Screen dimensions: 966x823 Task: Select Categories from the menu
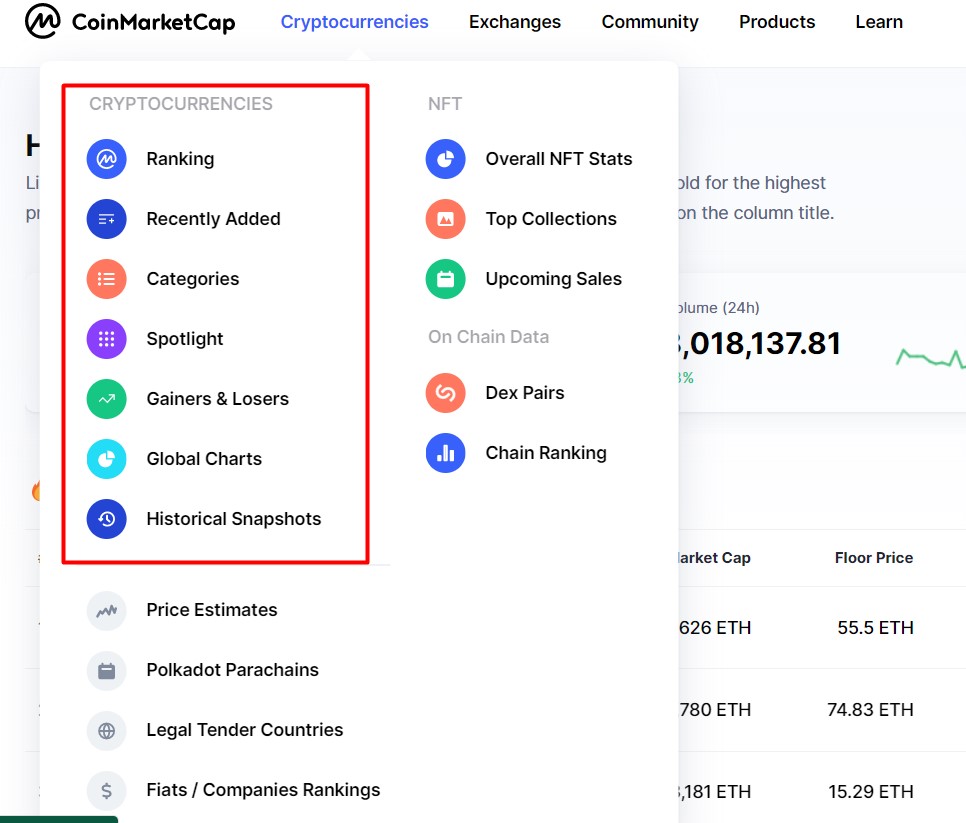click(x=193, y=278)
